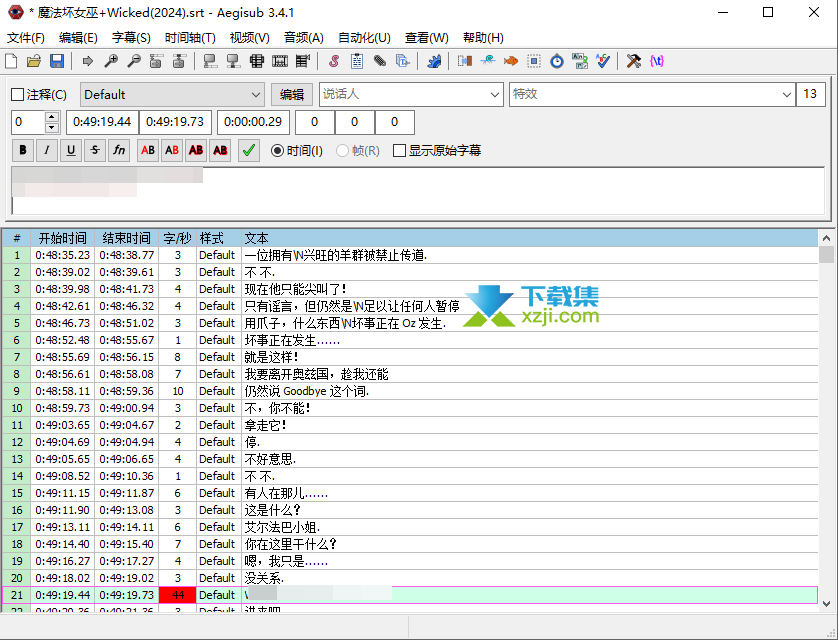838x640 pixels.
Task: Open the 音频(A) menu
Action: 304,38
